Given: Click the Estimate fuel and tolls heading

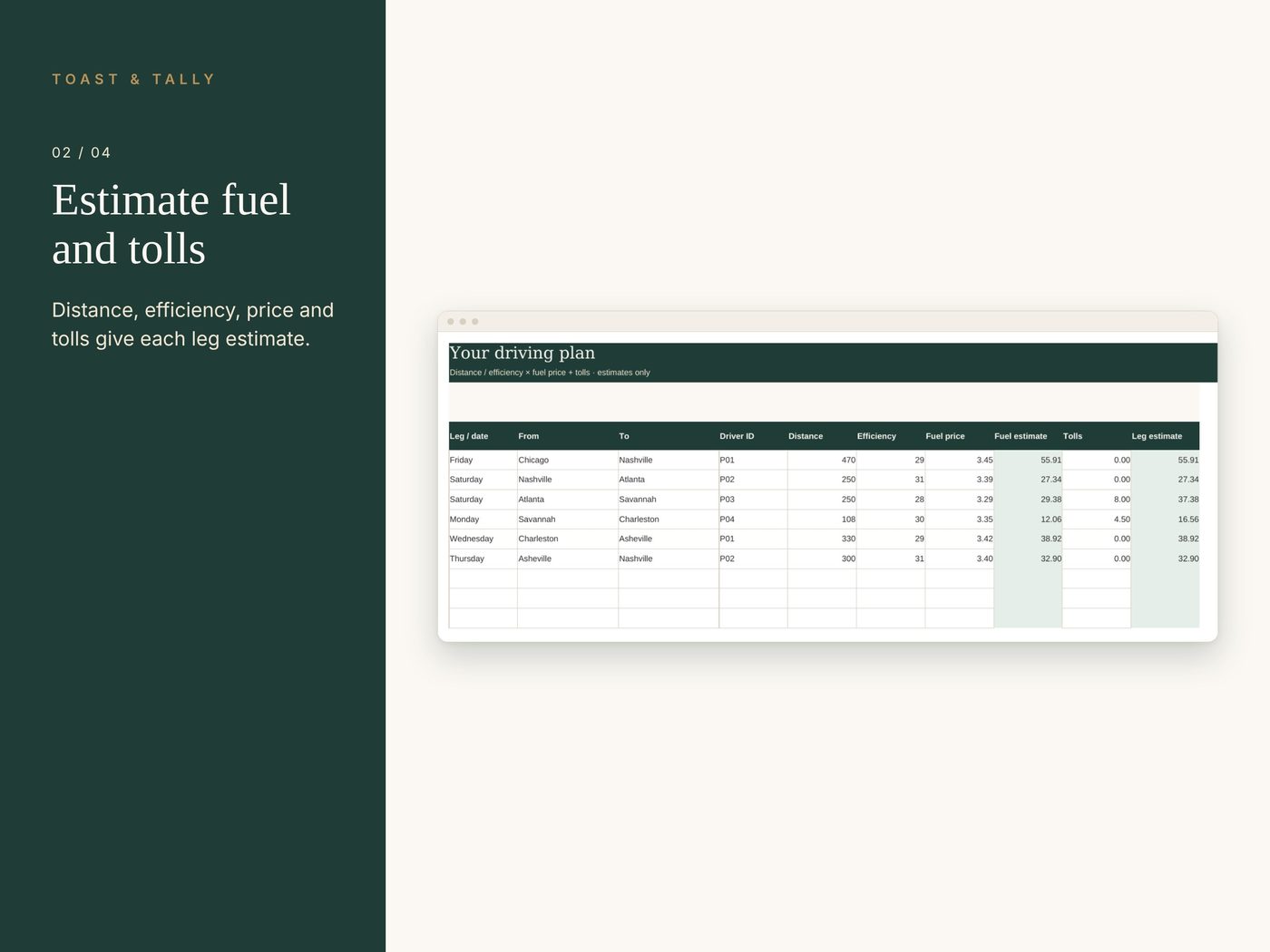Looking at the screenshot, I should coord(171,224).
